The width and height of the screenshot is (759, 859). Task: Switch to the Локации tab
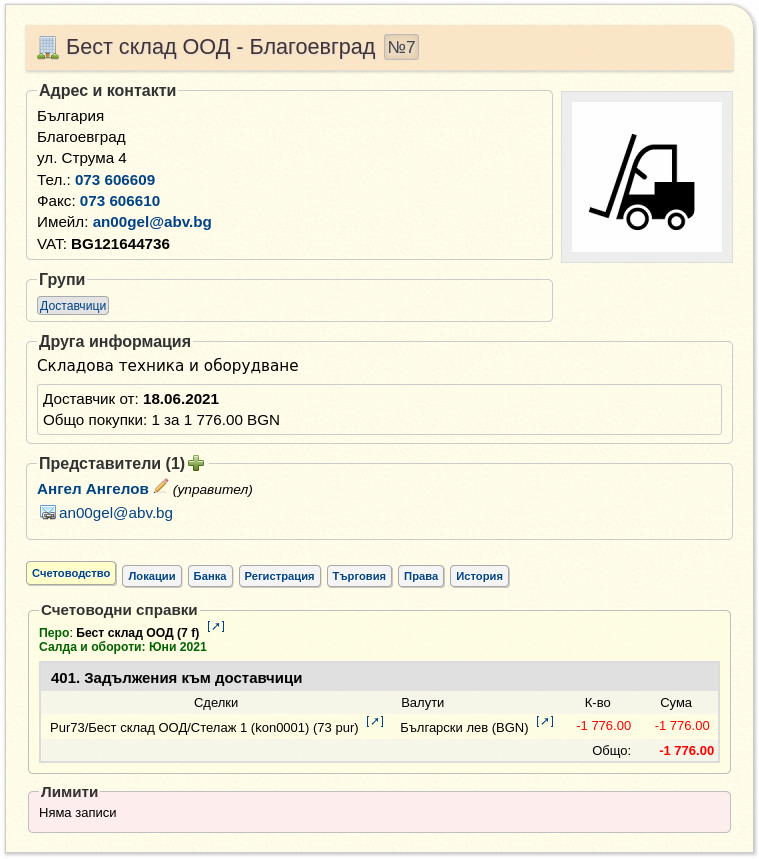point(152,576)
